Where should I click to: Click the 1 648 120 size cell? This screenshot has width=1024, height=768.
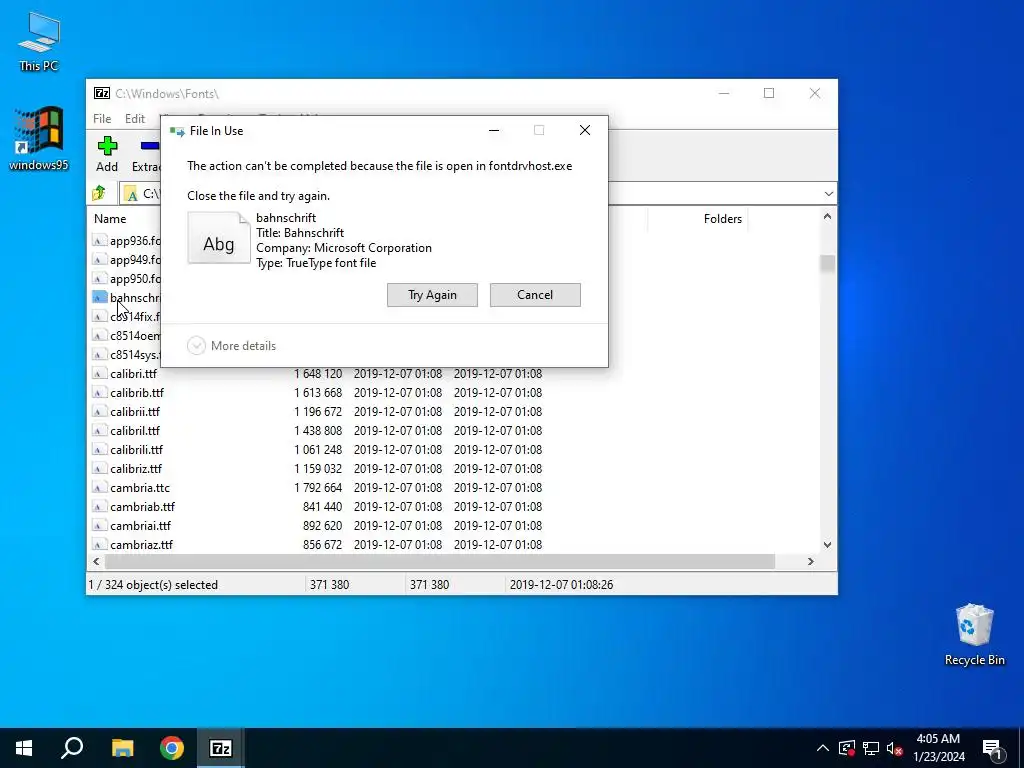point(318,374)
